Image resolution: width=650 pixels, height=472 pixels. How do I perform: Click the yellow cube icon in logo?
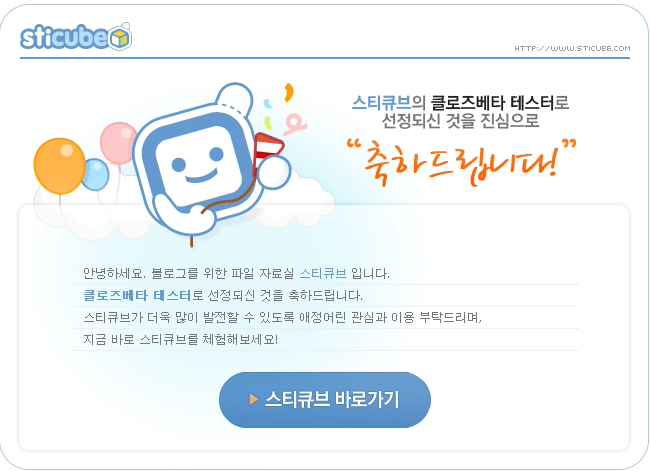pos(121,38)
